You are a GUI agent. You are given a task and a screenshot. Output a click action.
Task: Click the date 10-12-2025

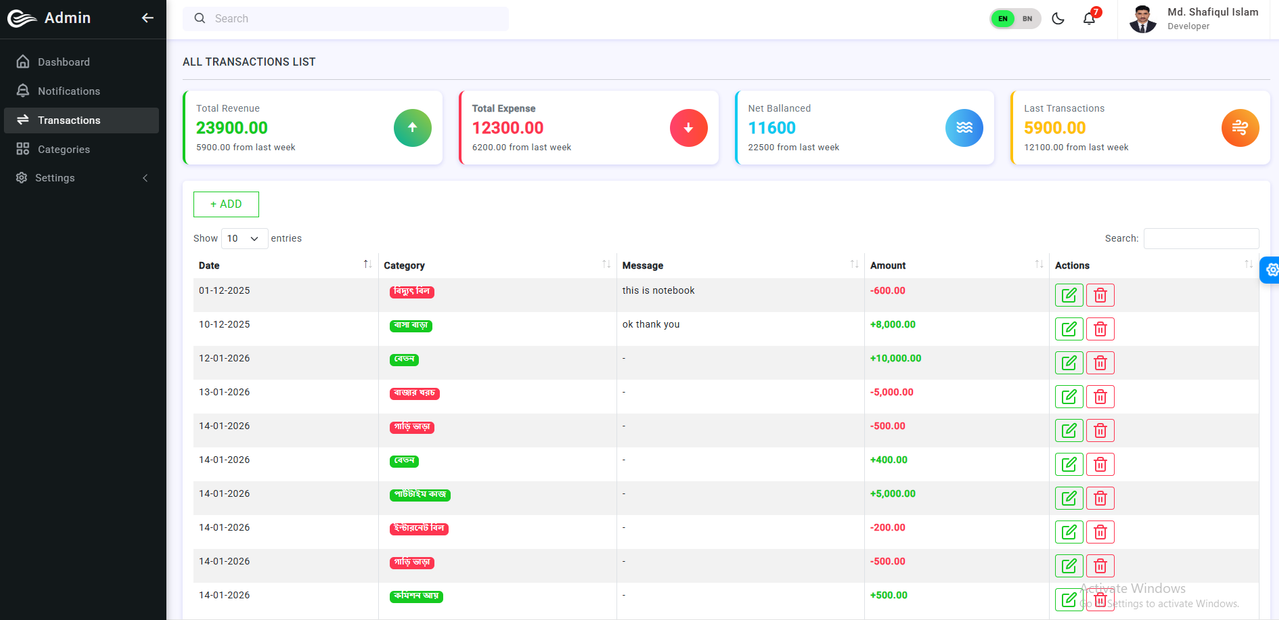(x=224, y=324)
